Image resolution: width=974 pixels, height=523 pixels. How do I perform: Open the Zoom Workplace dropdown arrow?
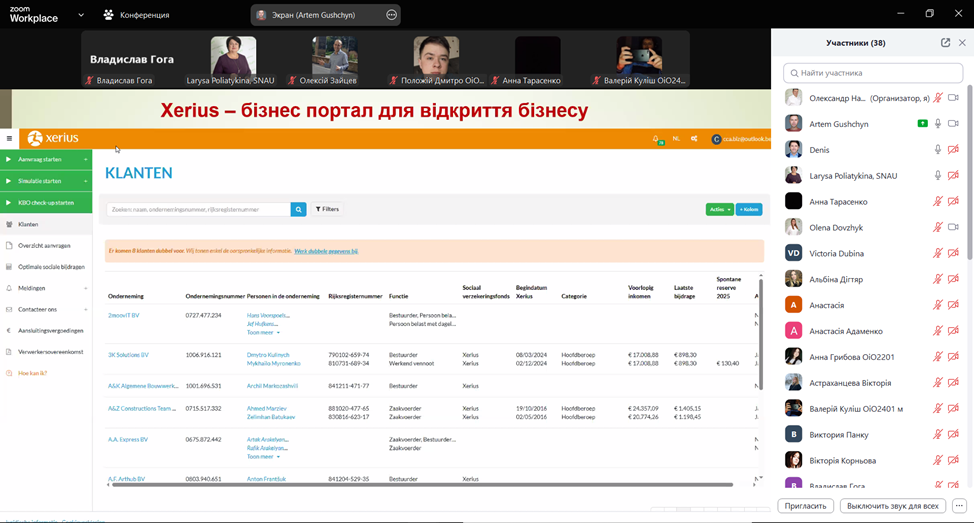[x=81, y=15]
